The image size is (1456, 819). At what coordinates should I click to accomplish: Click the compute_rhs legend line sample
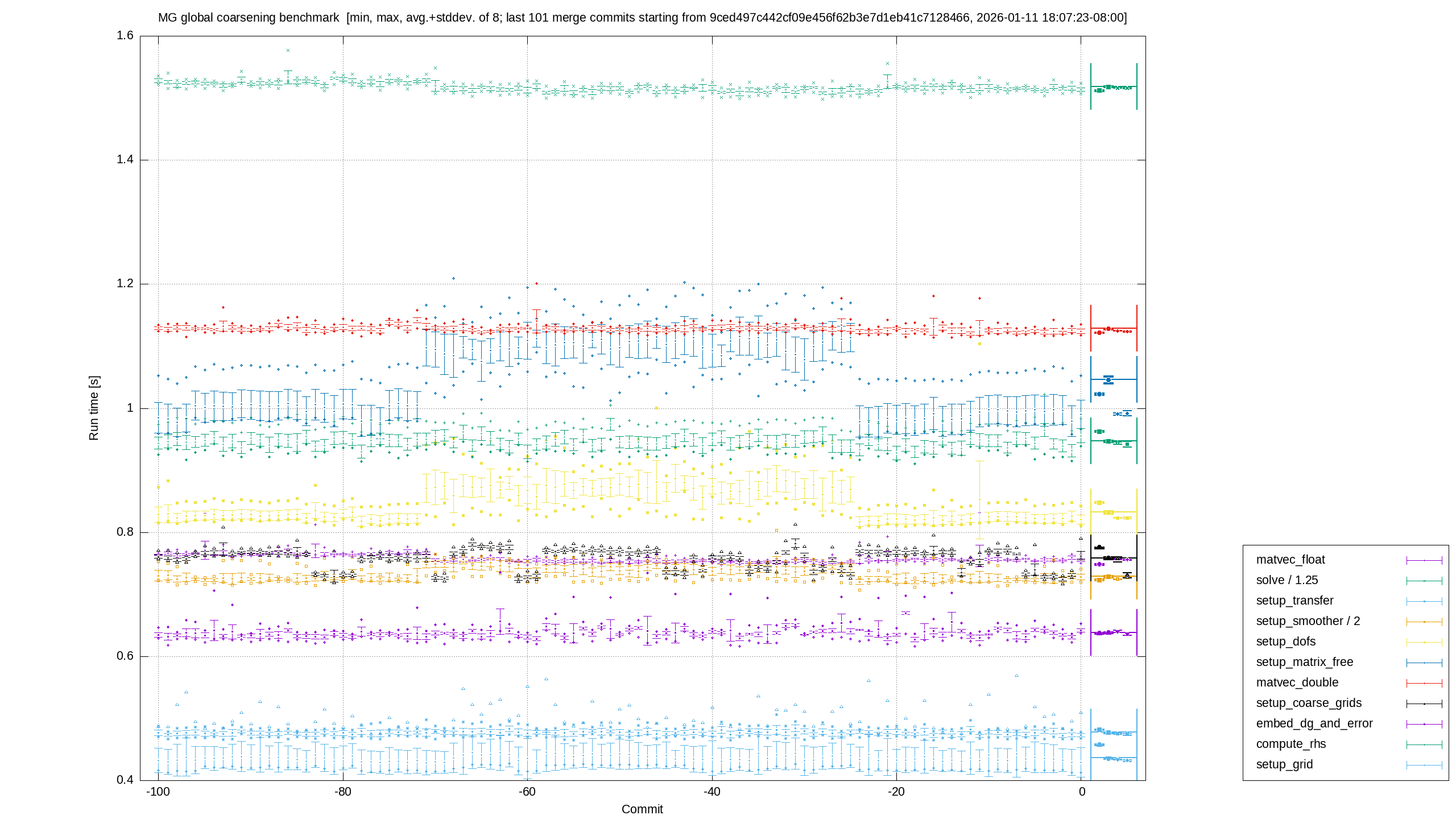[1424, 744]
